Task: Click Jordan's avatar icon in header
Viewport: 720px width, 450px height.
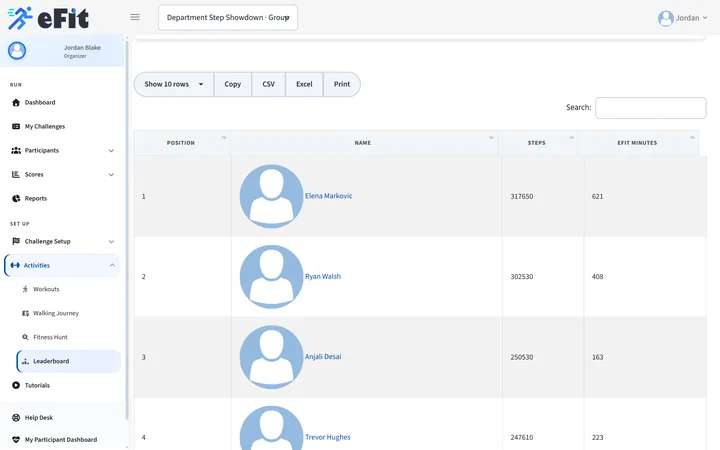Action: point(665,18)
